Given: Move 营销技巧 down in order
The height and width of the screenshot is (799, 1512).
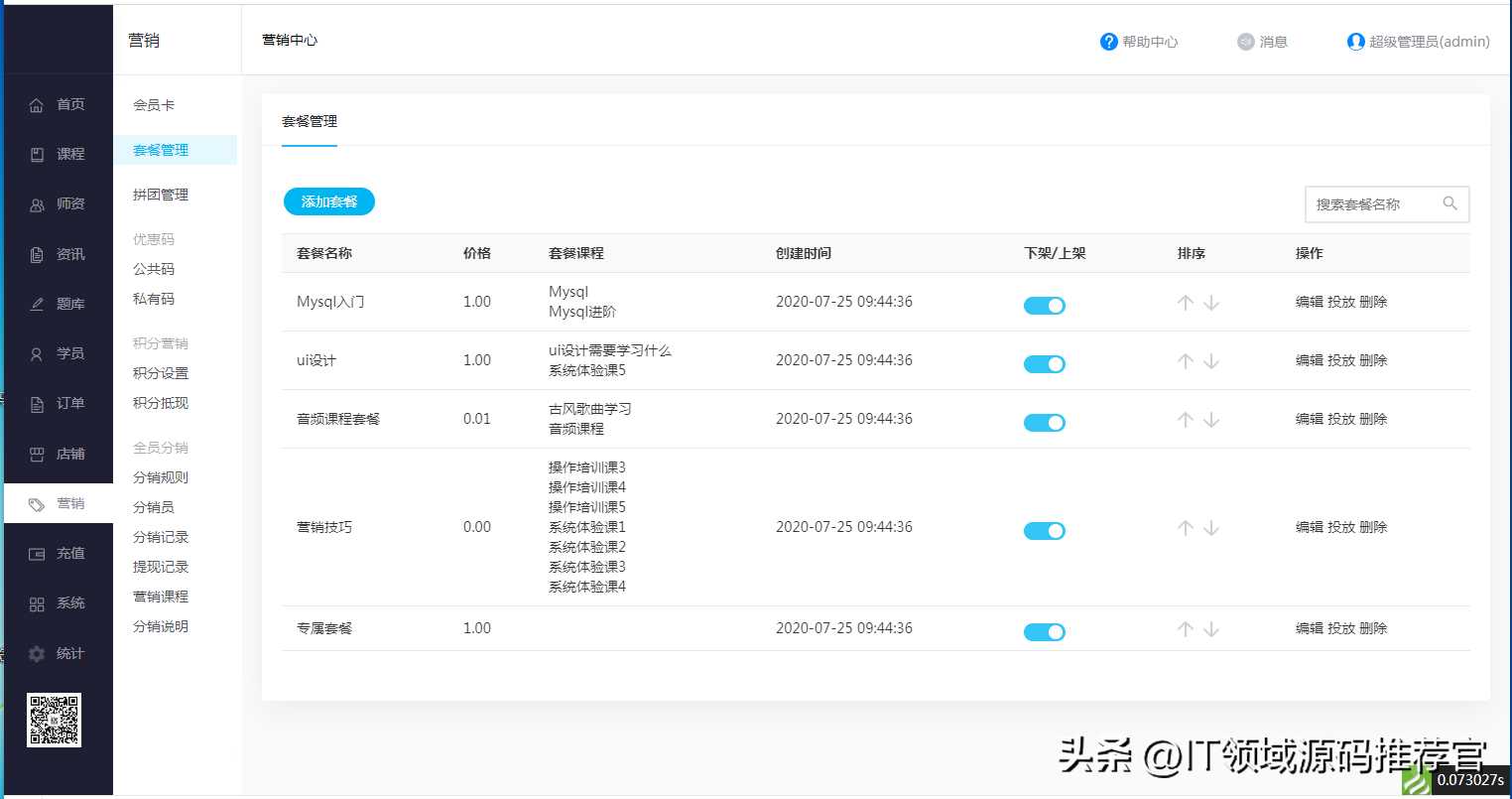Looking at the screenshot, I should (1211, 528).
